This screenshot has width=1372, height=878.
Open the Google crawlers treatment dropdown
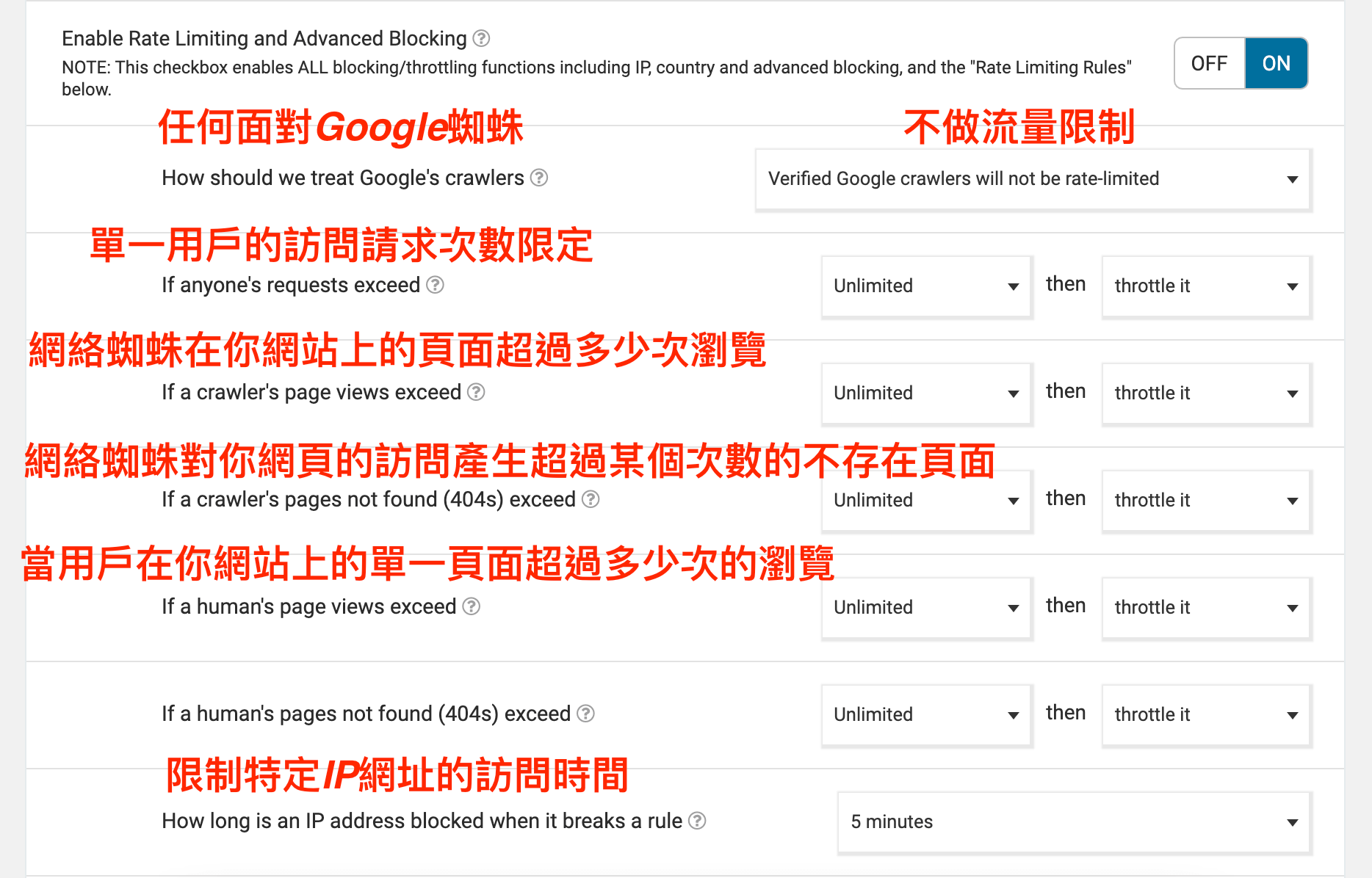click(1033, 179)
